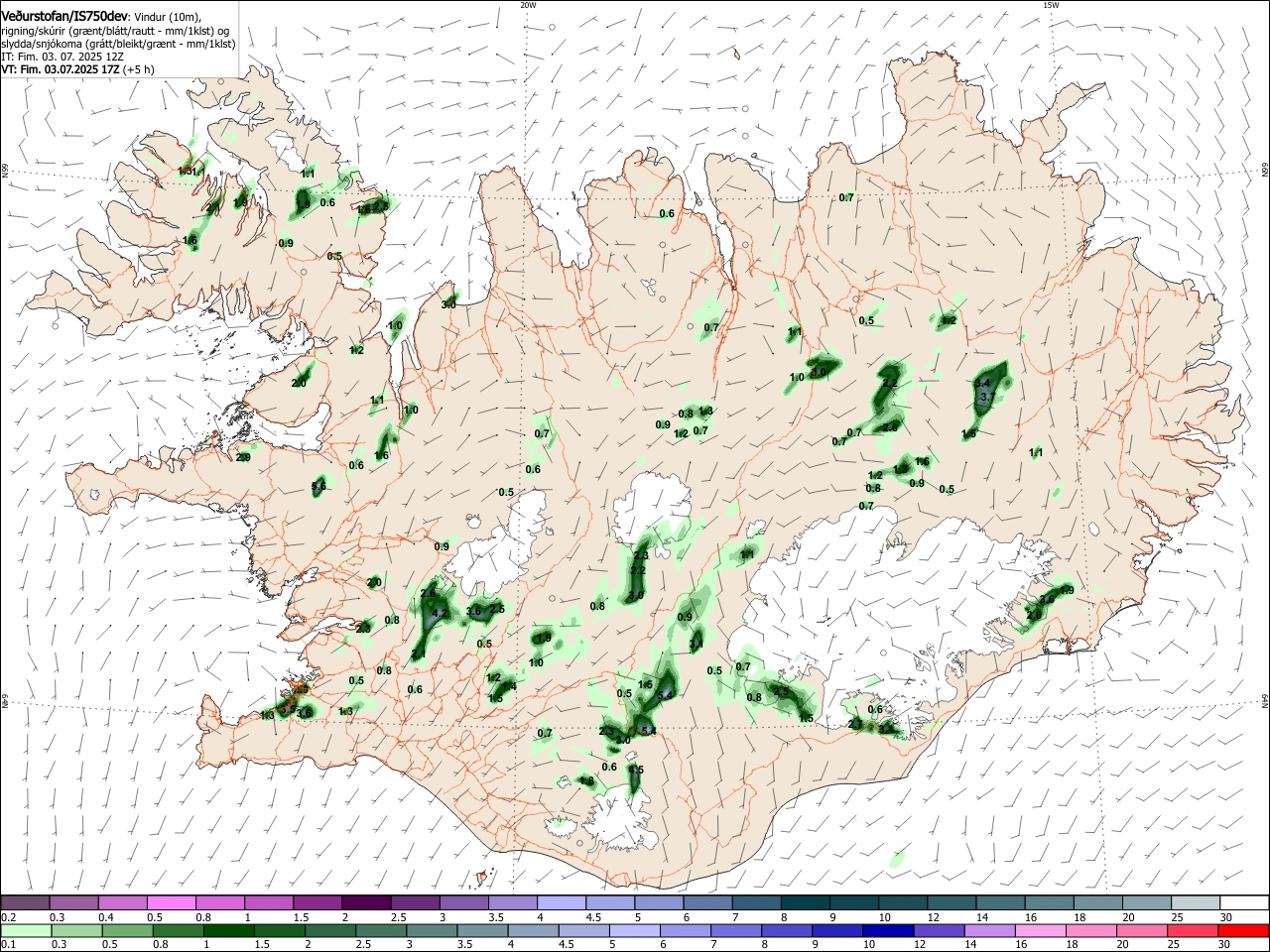Click the 3.7 precipitation value in the northeast
1270x952 pixels.
[x=987, y=397]
